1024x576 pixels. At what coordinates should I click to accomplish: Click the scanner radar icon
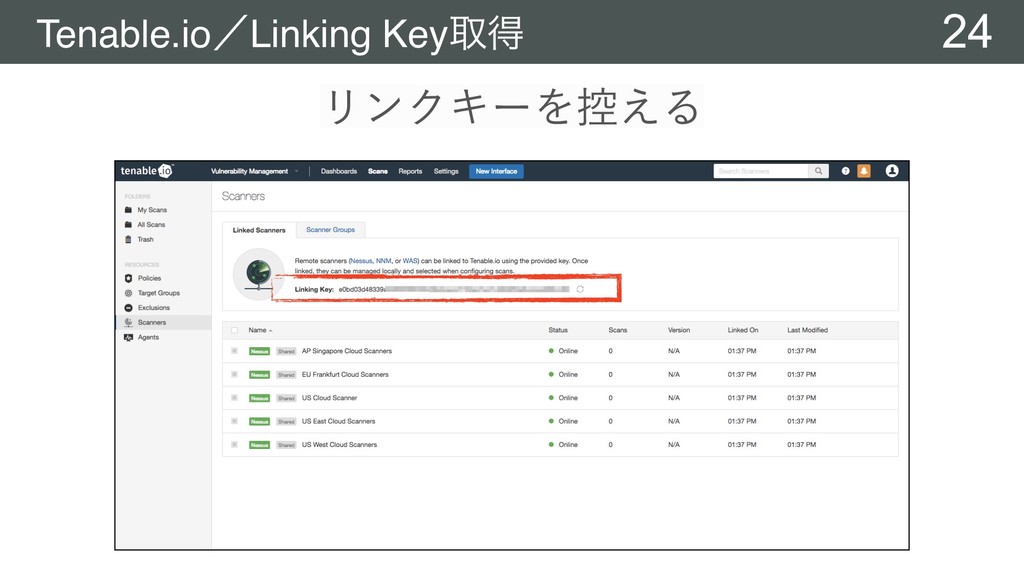pos(258,274)
